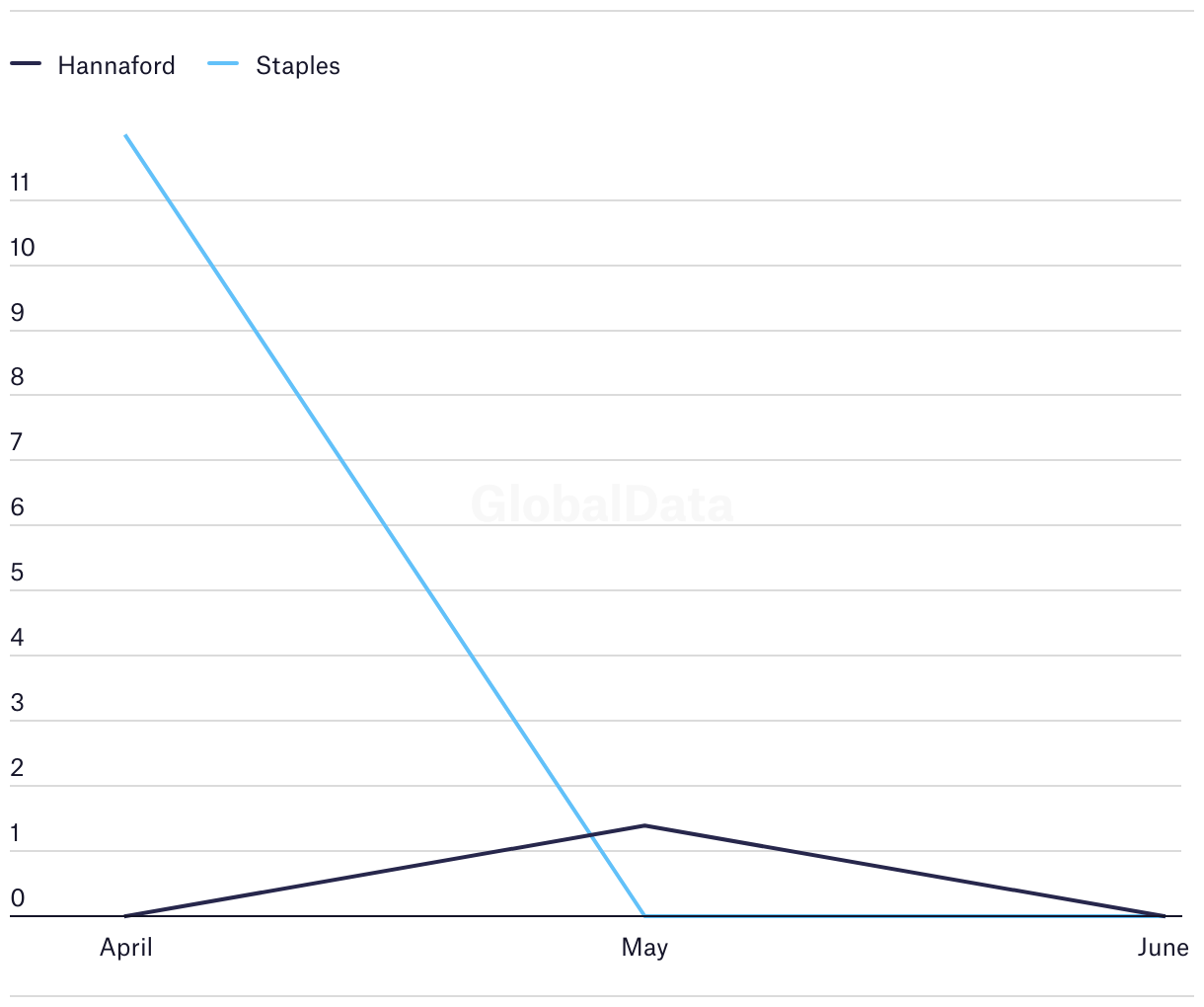Image resolution: width=1204 pixels, height=1007 pixels.
Task: Click the y-axis label 9
Action: pyautogui.click(x=17, y=313)
